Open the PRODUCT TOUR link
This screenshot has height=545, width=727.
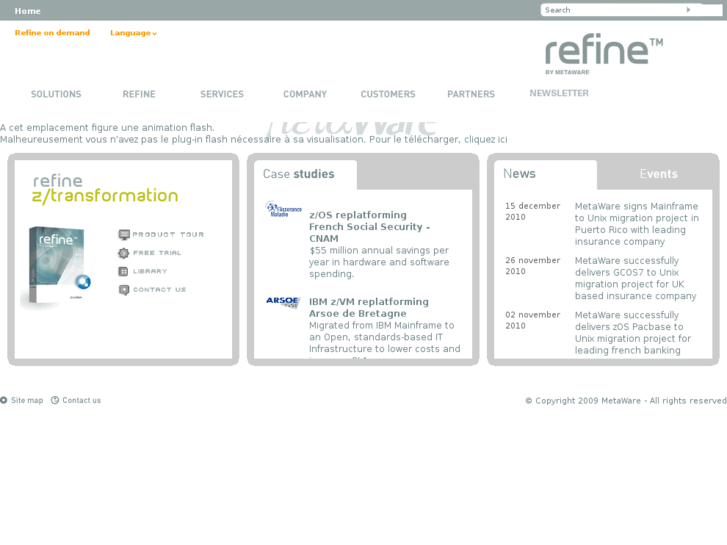pos(168,235)
